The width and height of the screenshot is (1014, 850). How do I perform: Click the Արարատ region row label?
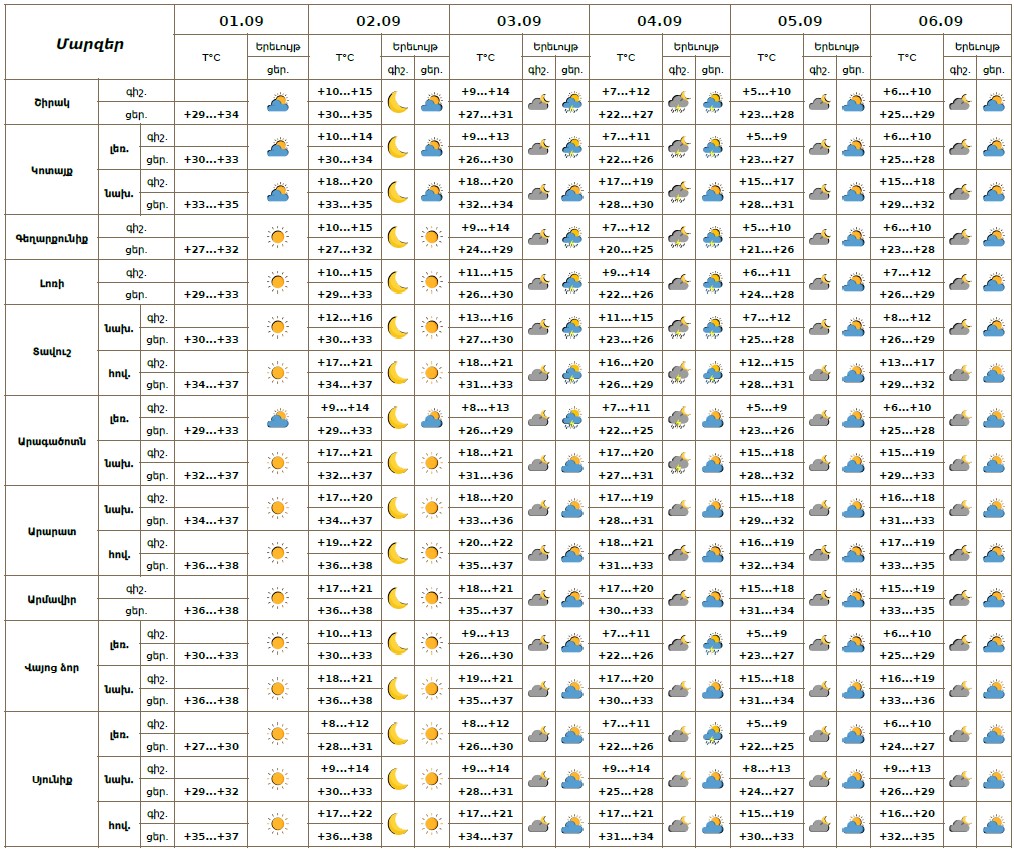(51, 531)
